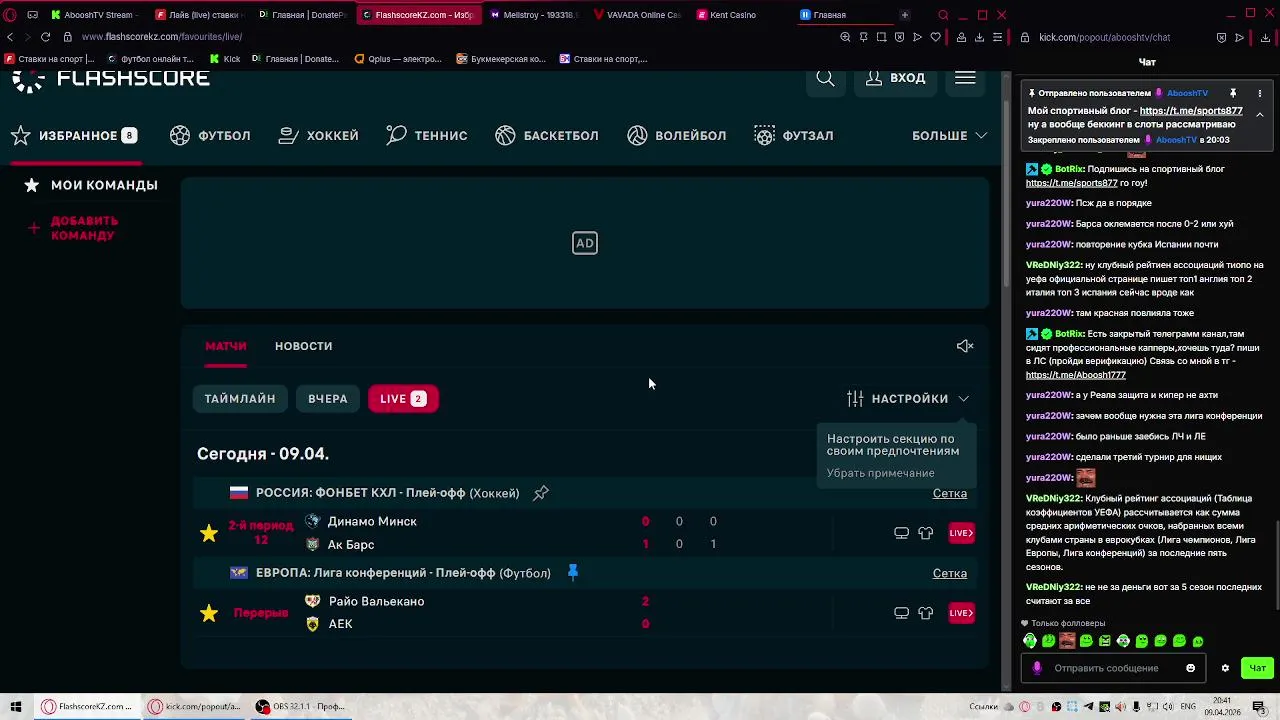Select the LIVE 2 filter

403,399
